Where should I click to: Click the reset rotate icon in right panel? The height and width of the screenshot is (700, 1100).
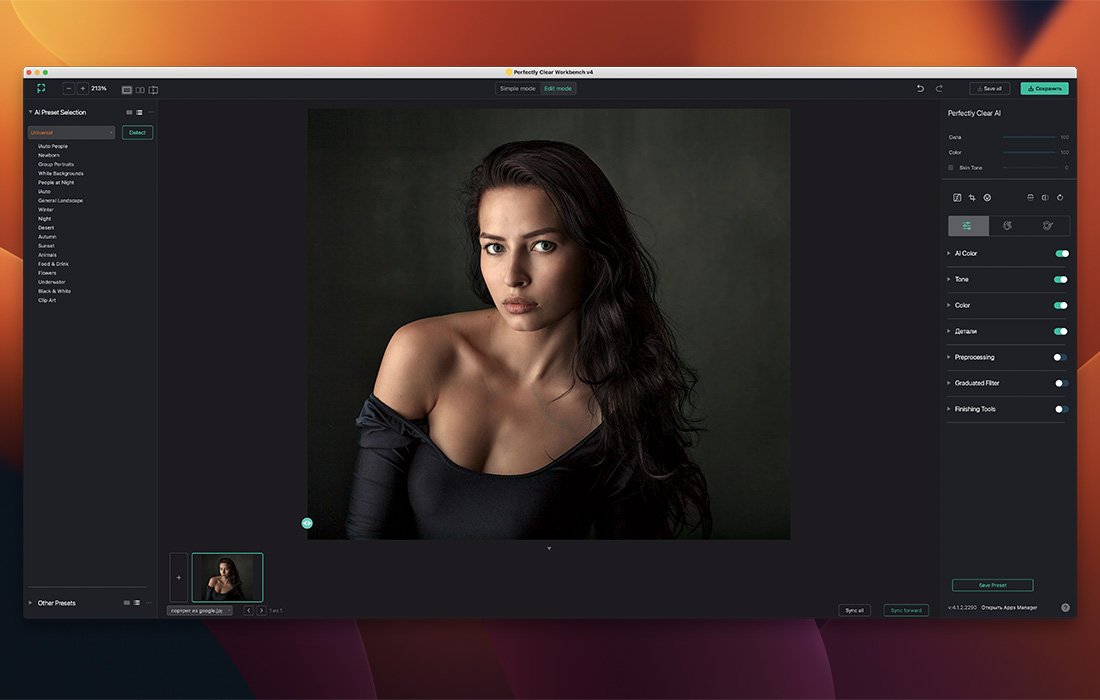click(x=1060, y=198)
